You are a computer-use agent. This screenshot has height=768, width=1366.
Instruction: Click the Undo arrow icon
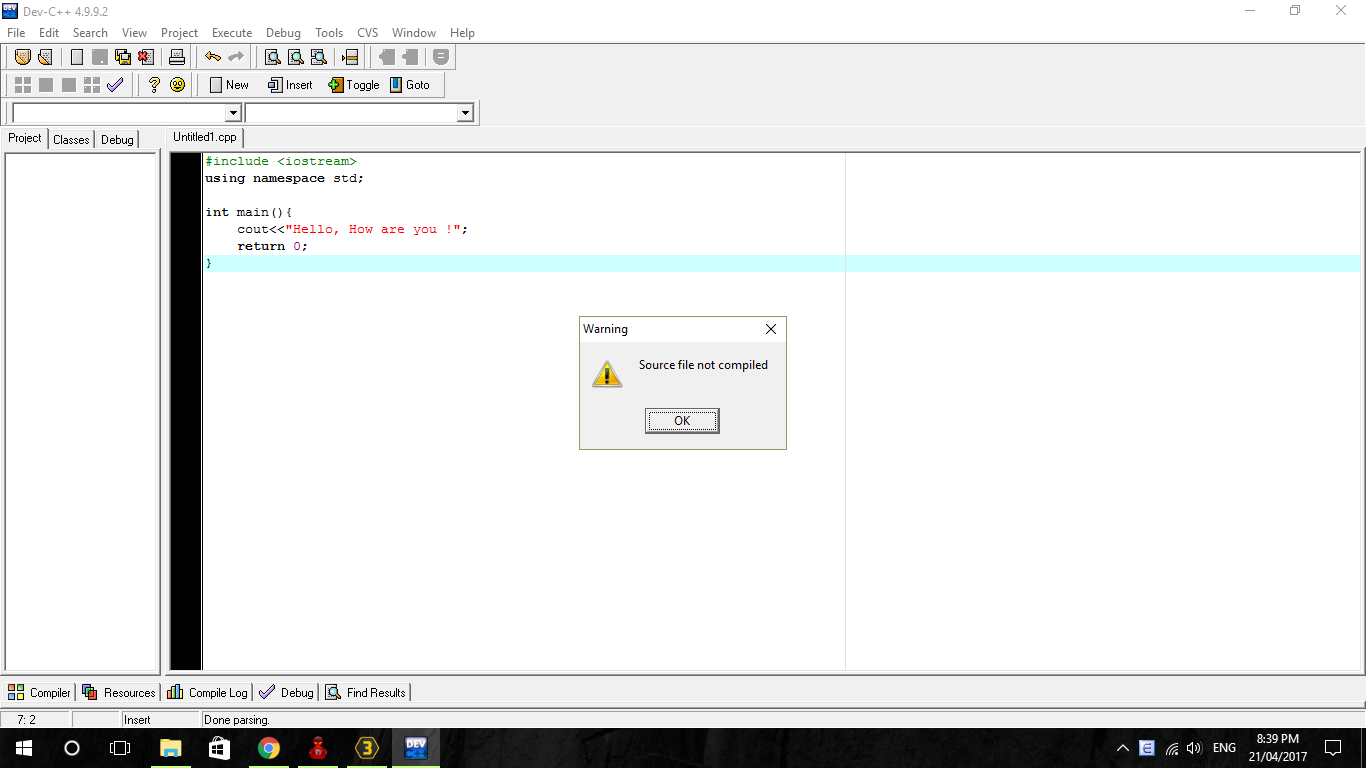[x=213, y=57]
